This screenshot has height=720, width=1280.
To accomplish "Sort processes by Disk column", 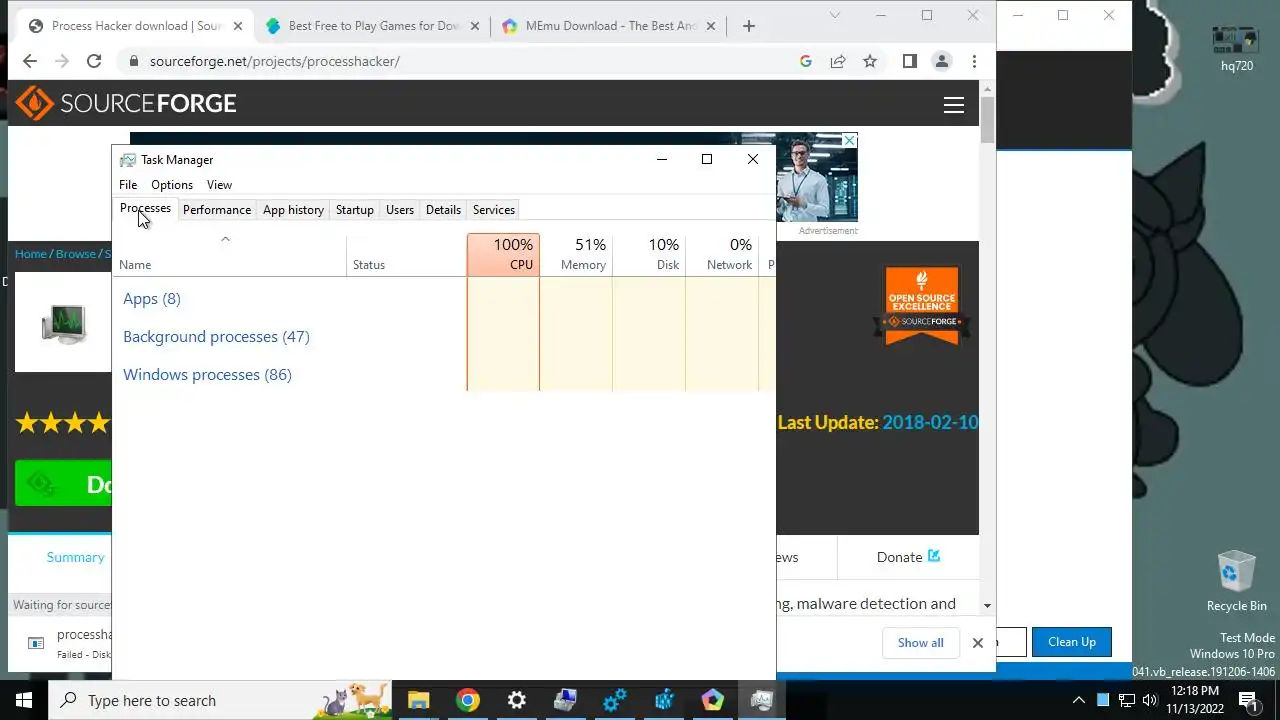I will (x=649, y=254).
